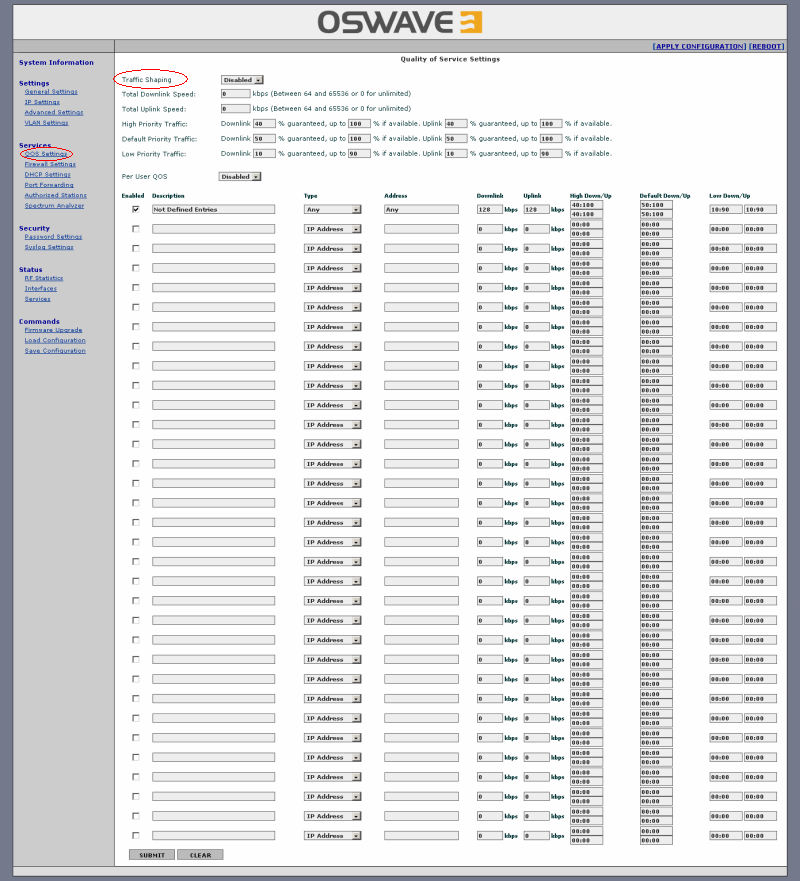800x881 pixels.
Task: Open General Settings link
Action: point(51,92)
